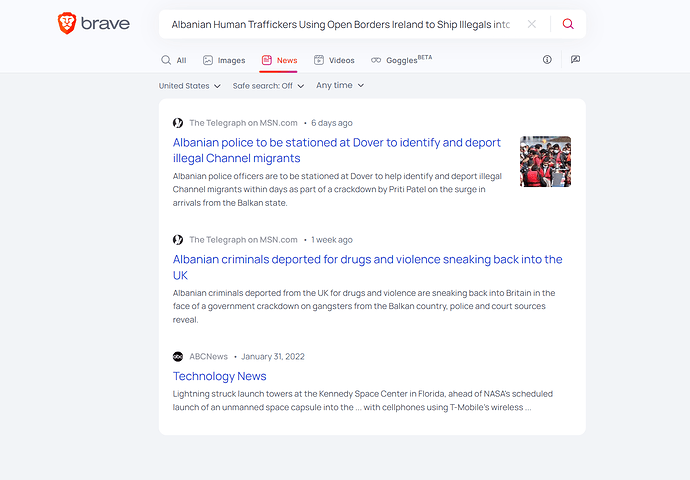Click 'The Telegraph on MSN.com' source above deported criminals article
This screenshot has width=690, height=480.
tap(243, 240)
